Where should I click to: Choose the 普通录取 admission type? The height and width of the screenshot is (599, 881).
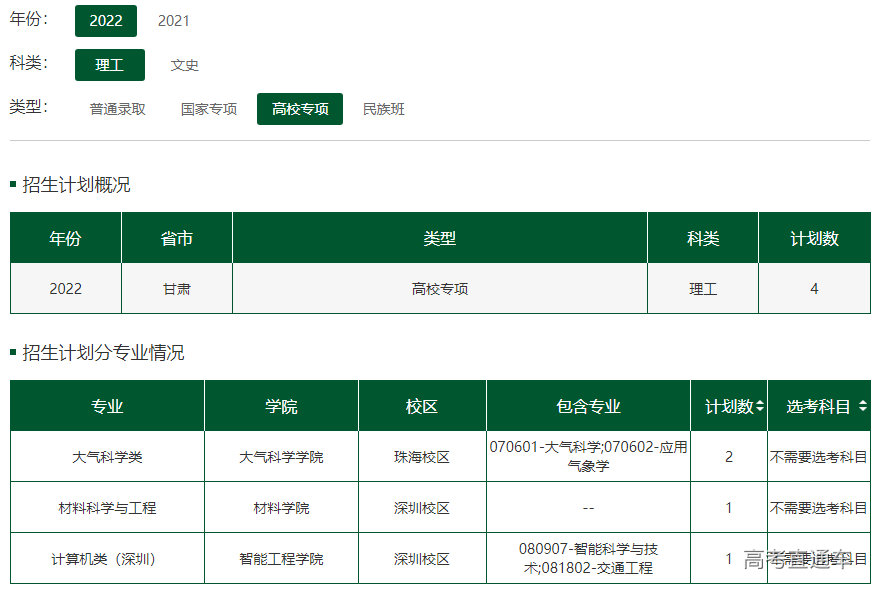tap(118, 109)
